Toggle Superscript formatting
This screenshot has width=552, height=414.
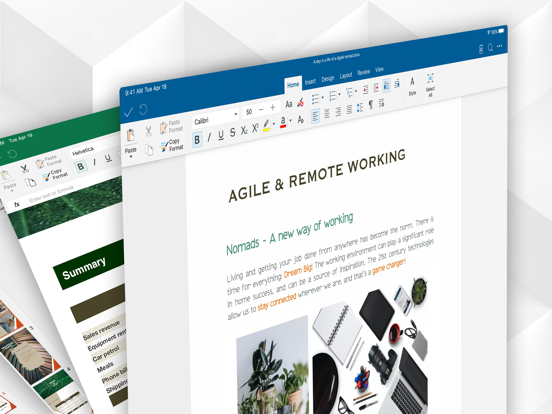click(255, 128)
